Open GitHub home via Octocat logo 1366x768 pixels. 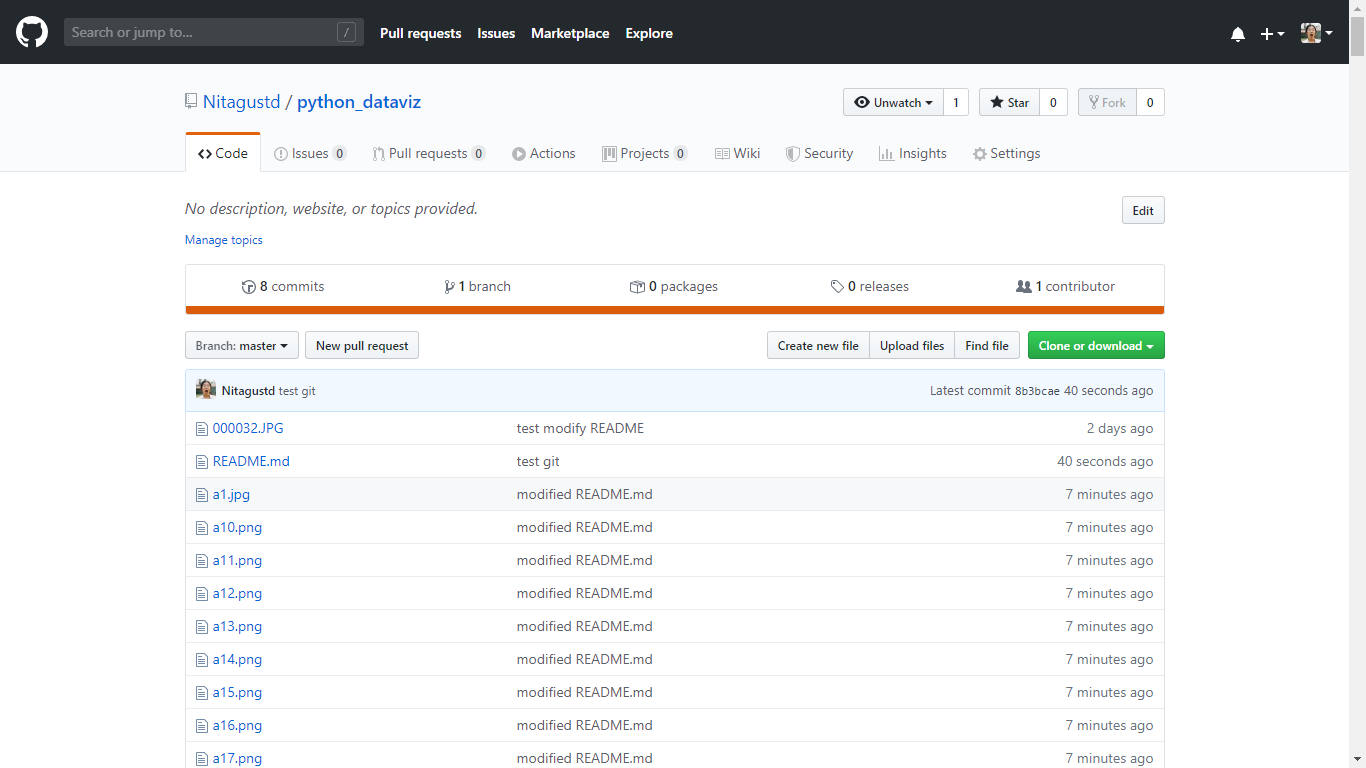[32, 32]
